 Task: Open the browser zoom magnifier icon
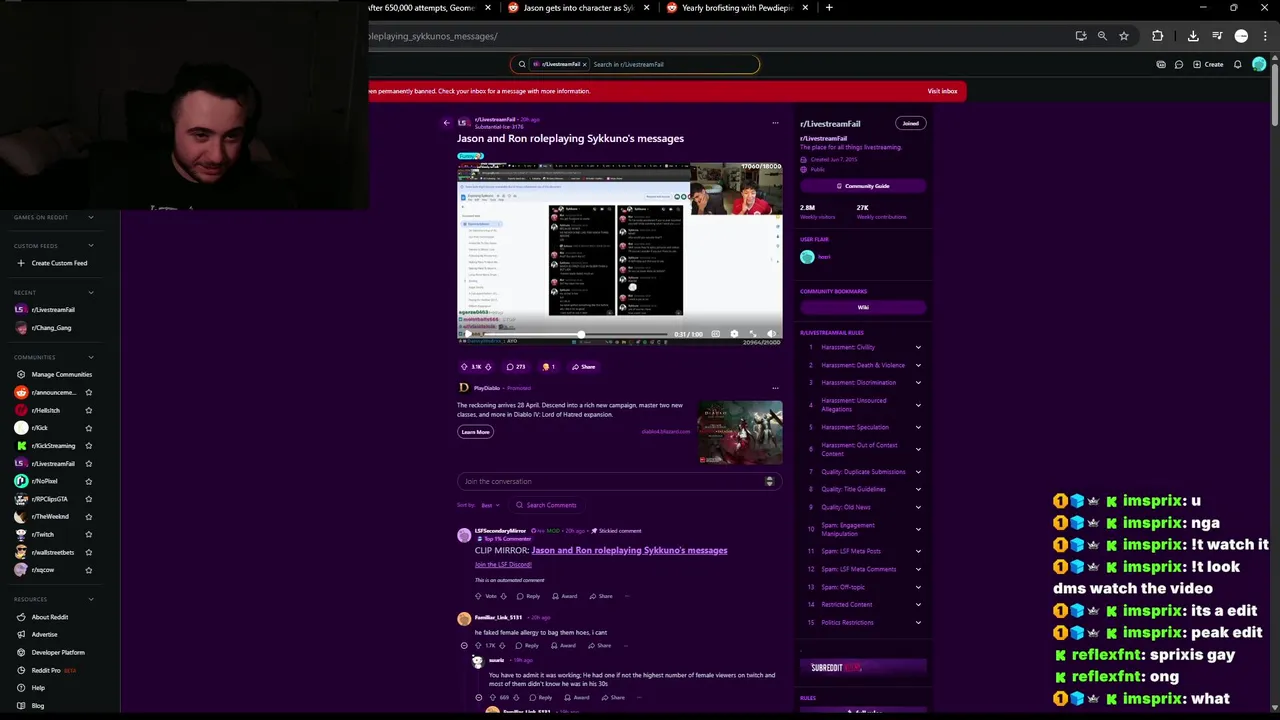pyautogui.click(x=1102, y=36)
